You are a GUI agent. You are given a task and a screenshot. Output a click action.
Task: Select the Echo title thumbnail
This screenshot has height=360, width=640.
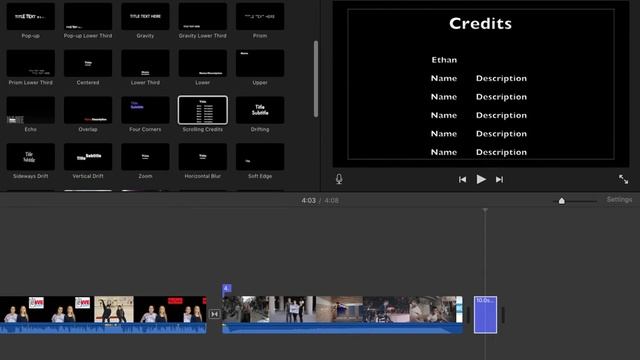[x=31, y=110]
